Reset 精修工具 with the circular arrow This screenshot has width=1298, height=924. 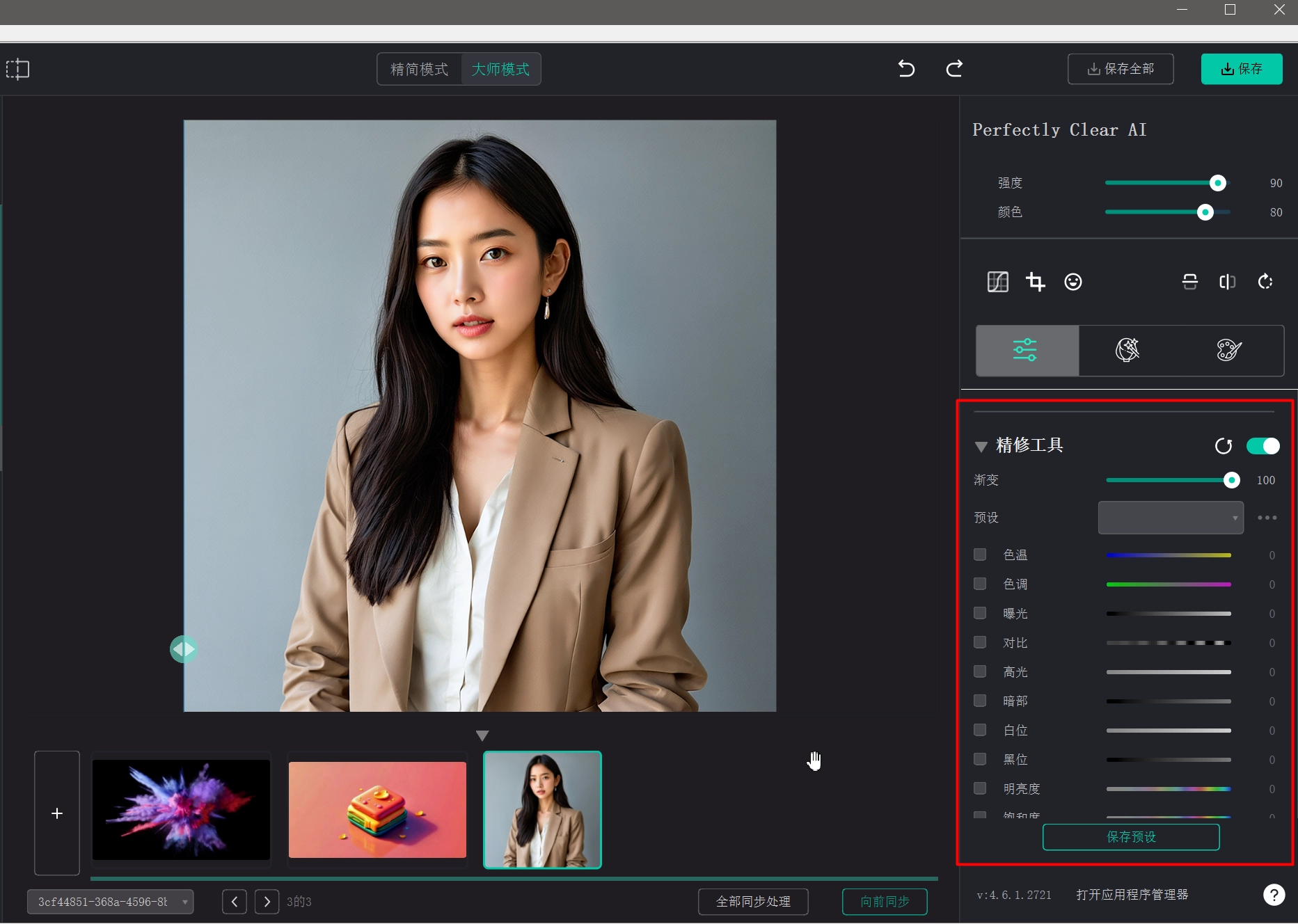(x=1223, y=446)
